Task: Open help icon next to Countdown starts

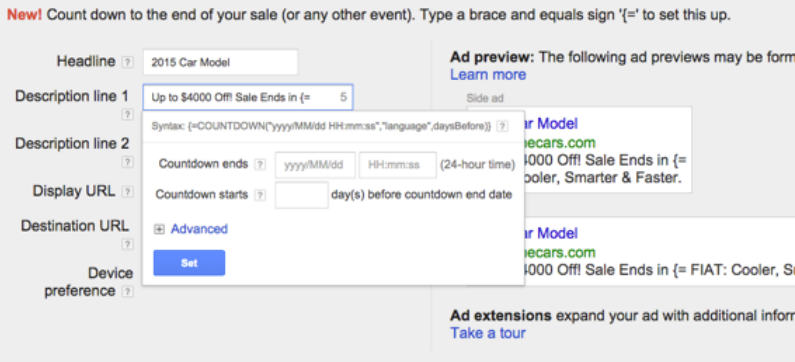Action: (260, 195)
